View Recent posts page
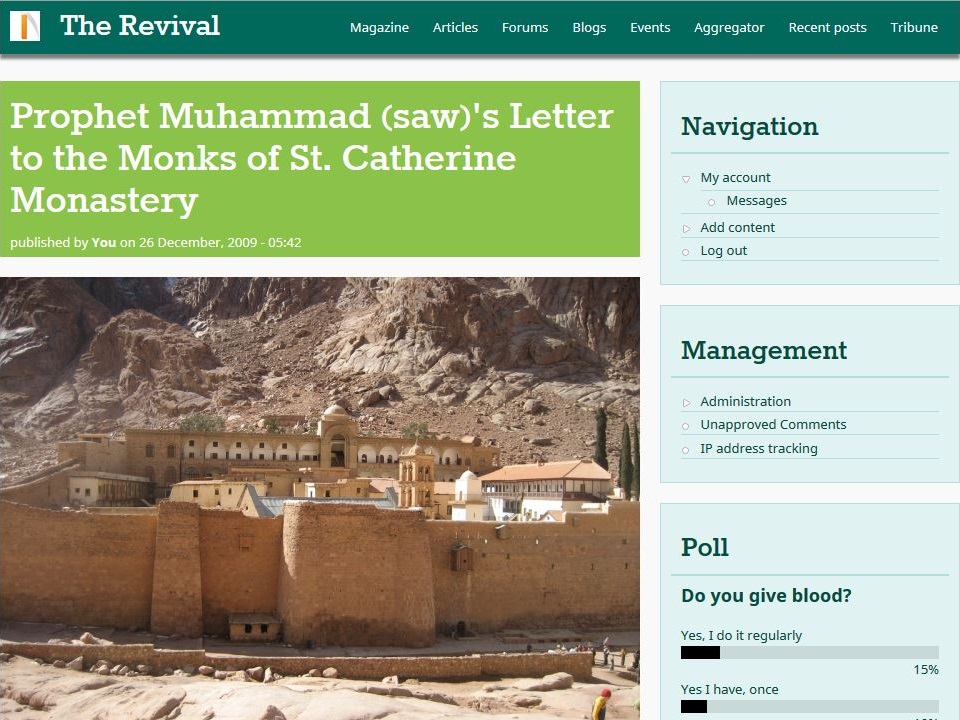This screenshot has width=960, height=720. 827,28
